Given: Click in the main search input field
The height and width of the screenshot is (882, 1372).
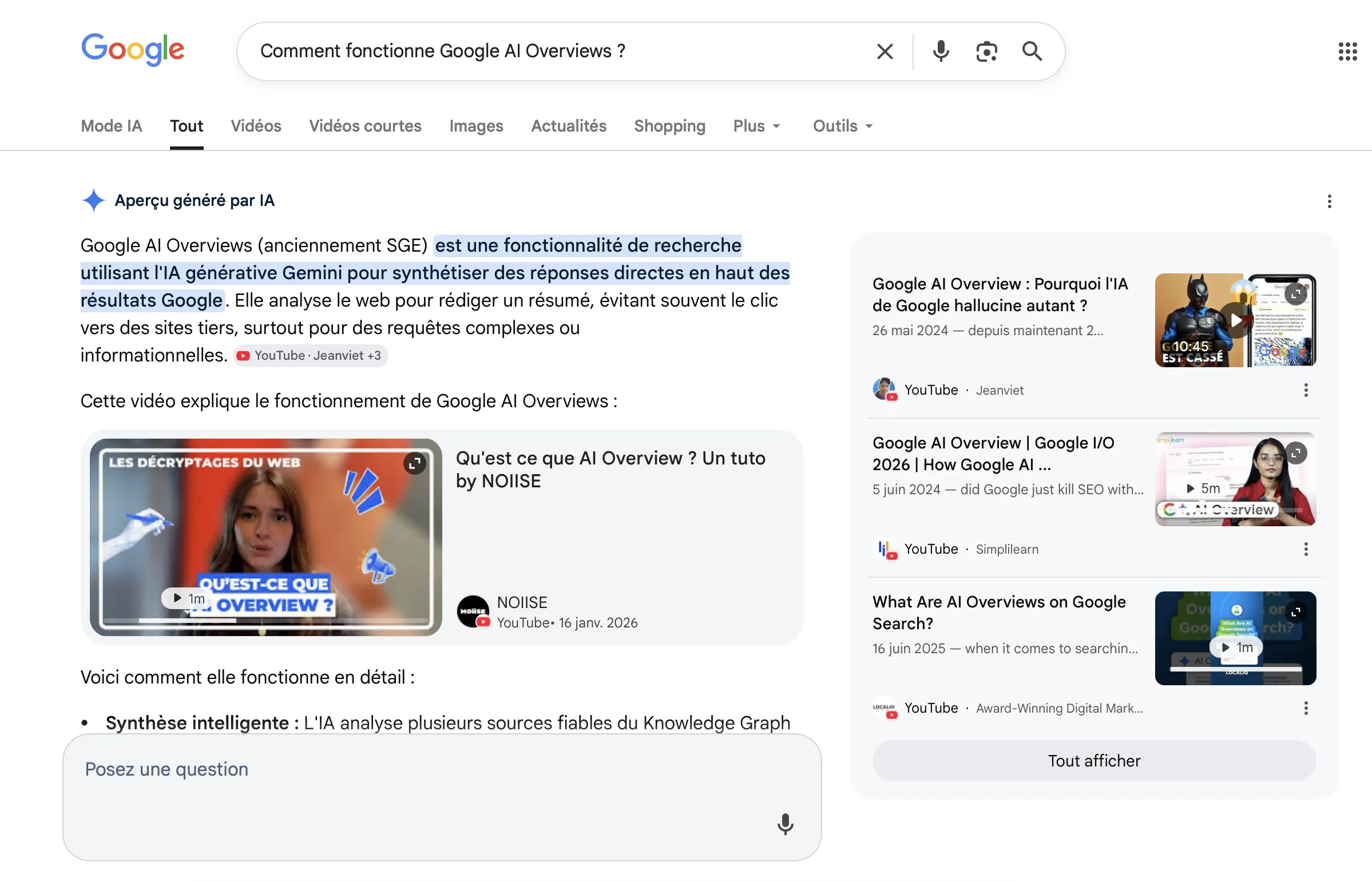Looking at the screenshot, I should 561,51.
